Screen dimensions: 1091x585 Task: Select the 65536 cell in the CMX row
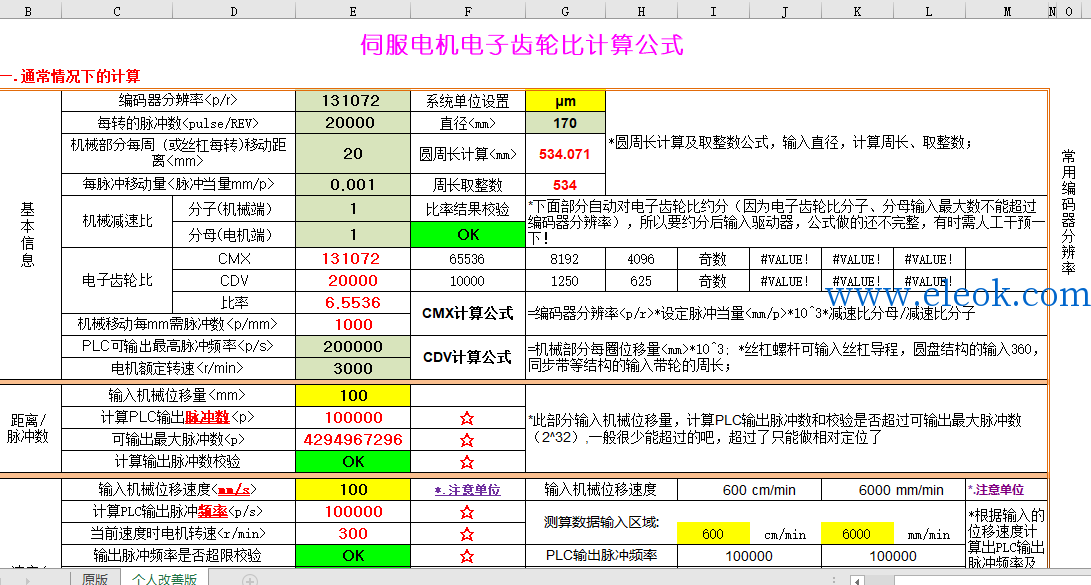tap(468, 259)
